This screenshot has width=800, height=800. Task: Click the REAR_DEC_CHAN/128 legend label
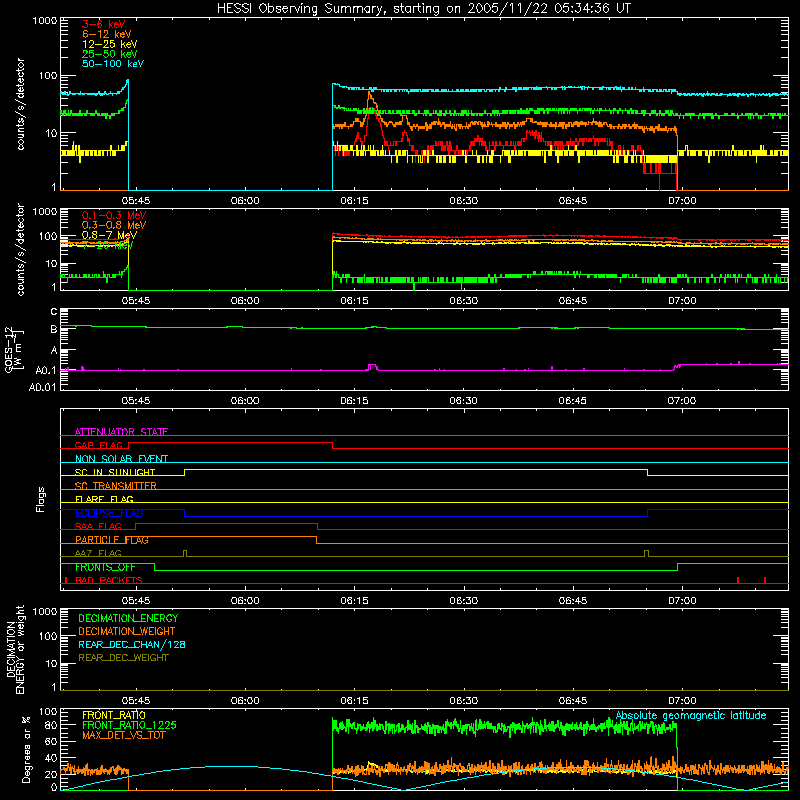click(132, 644)
